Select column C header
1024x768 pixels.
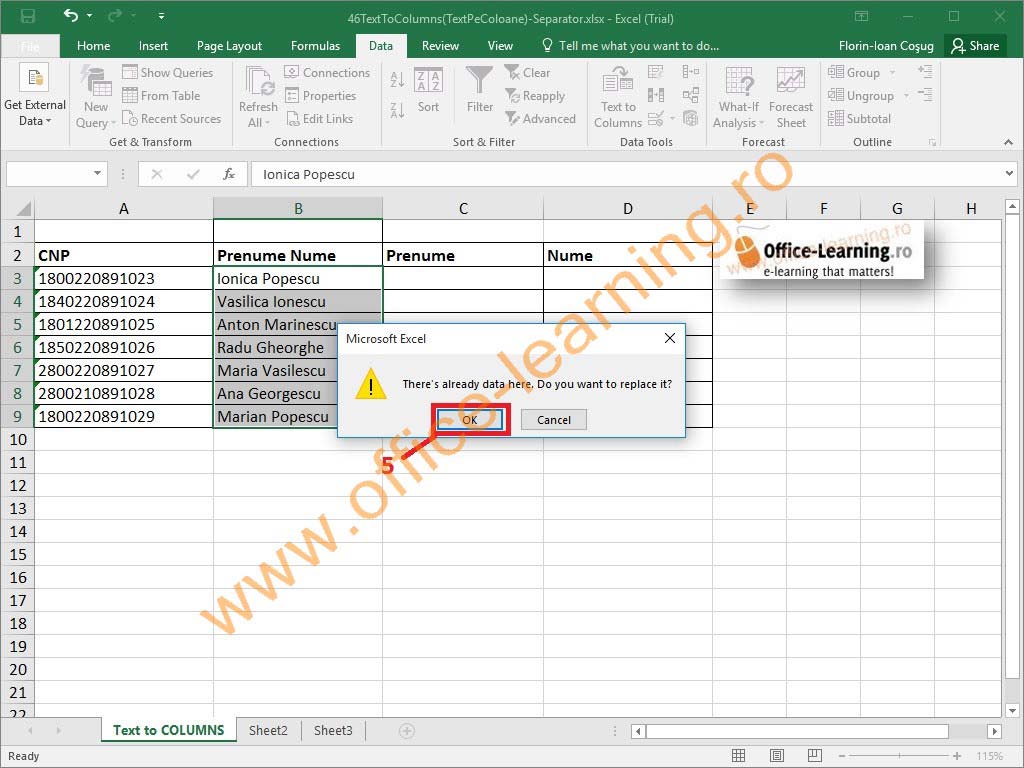463,208
